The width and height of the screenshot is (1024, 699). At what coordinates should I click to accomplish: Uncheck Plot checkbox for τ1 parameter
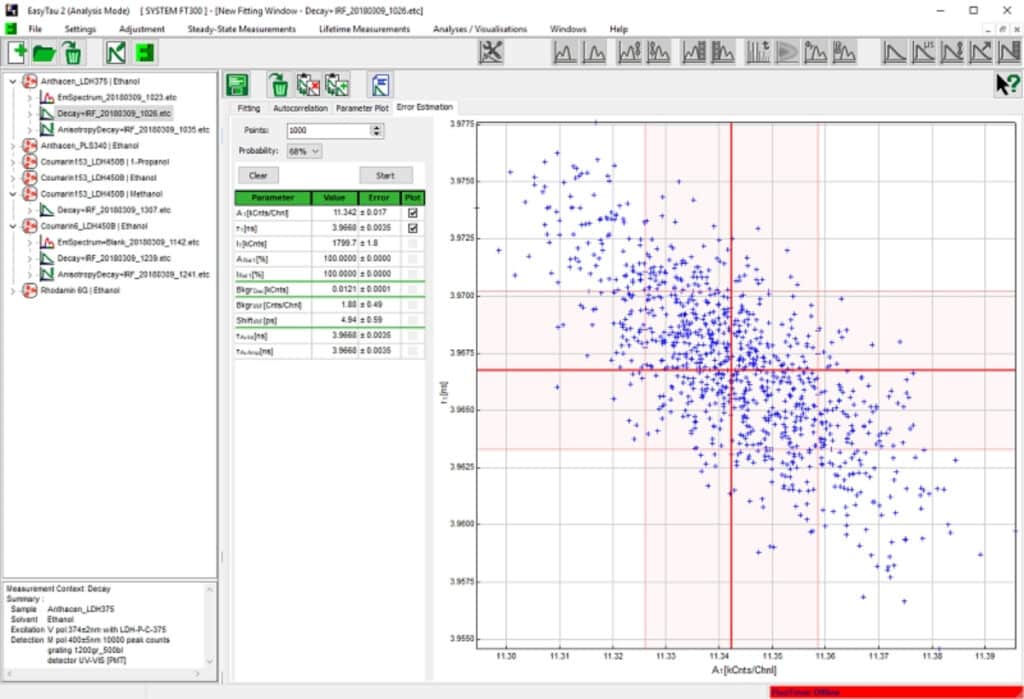pyautogui.click(x=413, y=228)
